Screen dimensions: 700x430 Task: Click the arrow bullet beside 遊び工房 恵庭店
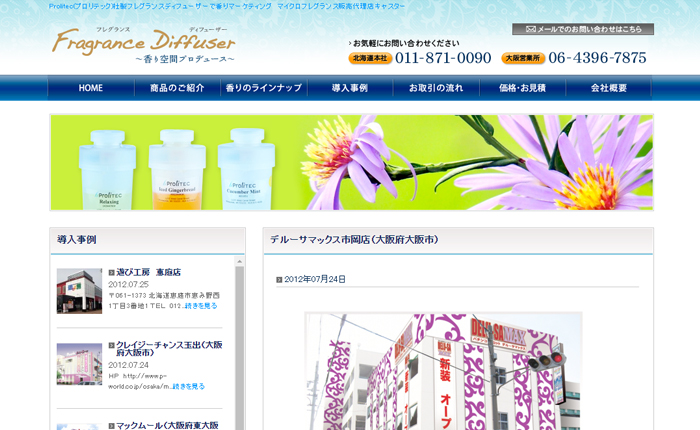coord(112,272)
